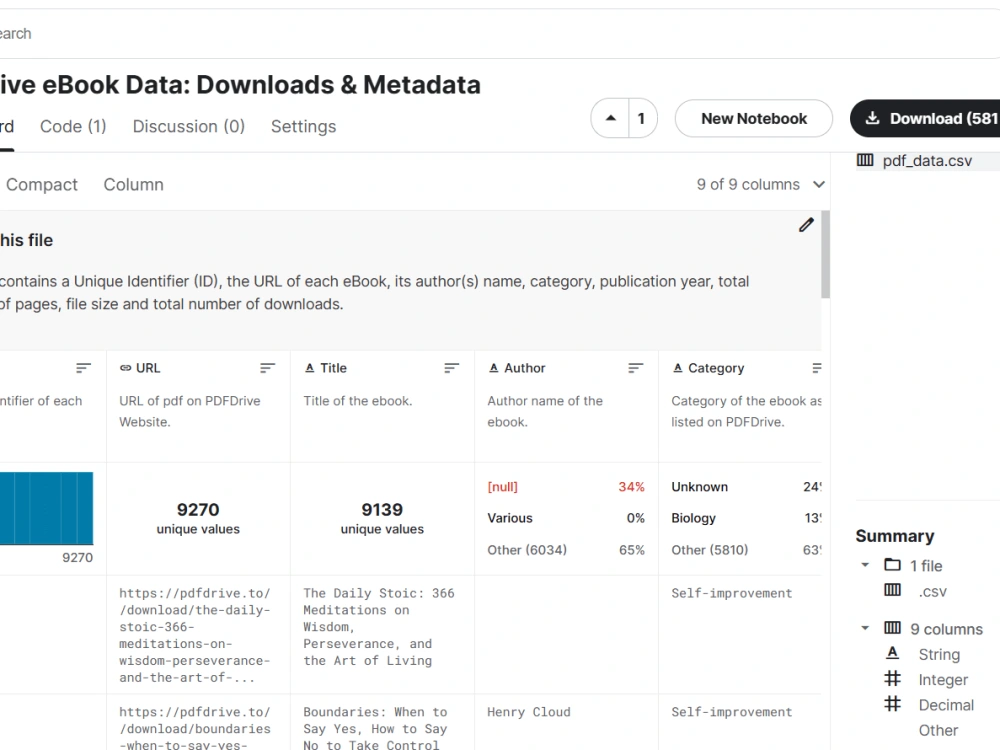Viewport: 1000px width, 750px height.
Task: Click the pencil icon to edit the file description
Action: point(806,225)
